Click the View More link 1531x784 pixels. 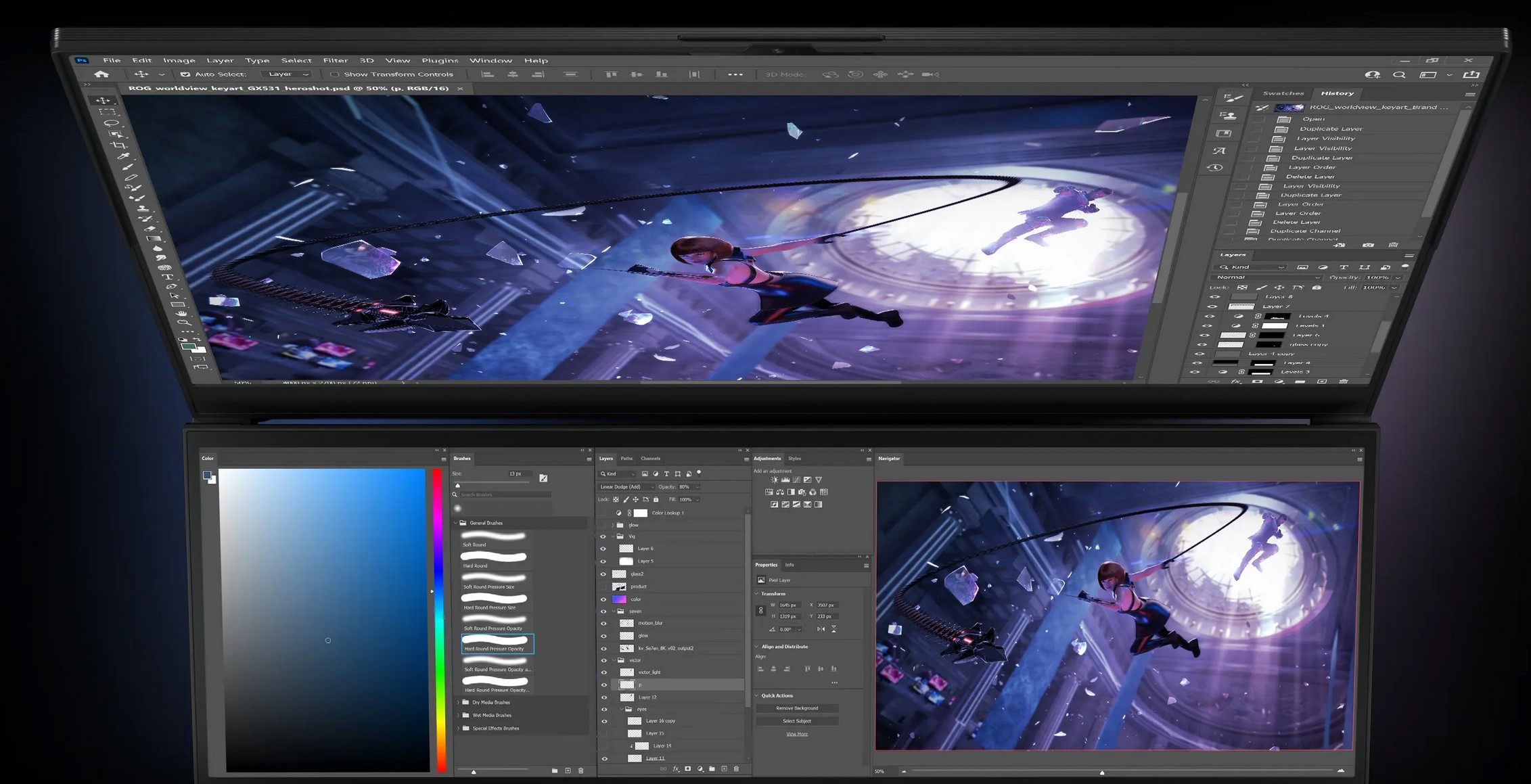coord(796,734)
